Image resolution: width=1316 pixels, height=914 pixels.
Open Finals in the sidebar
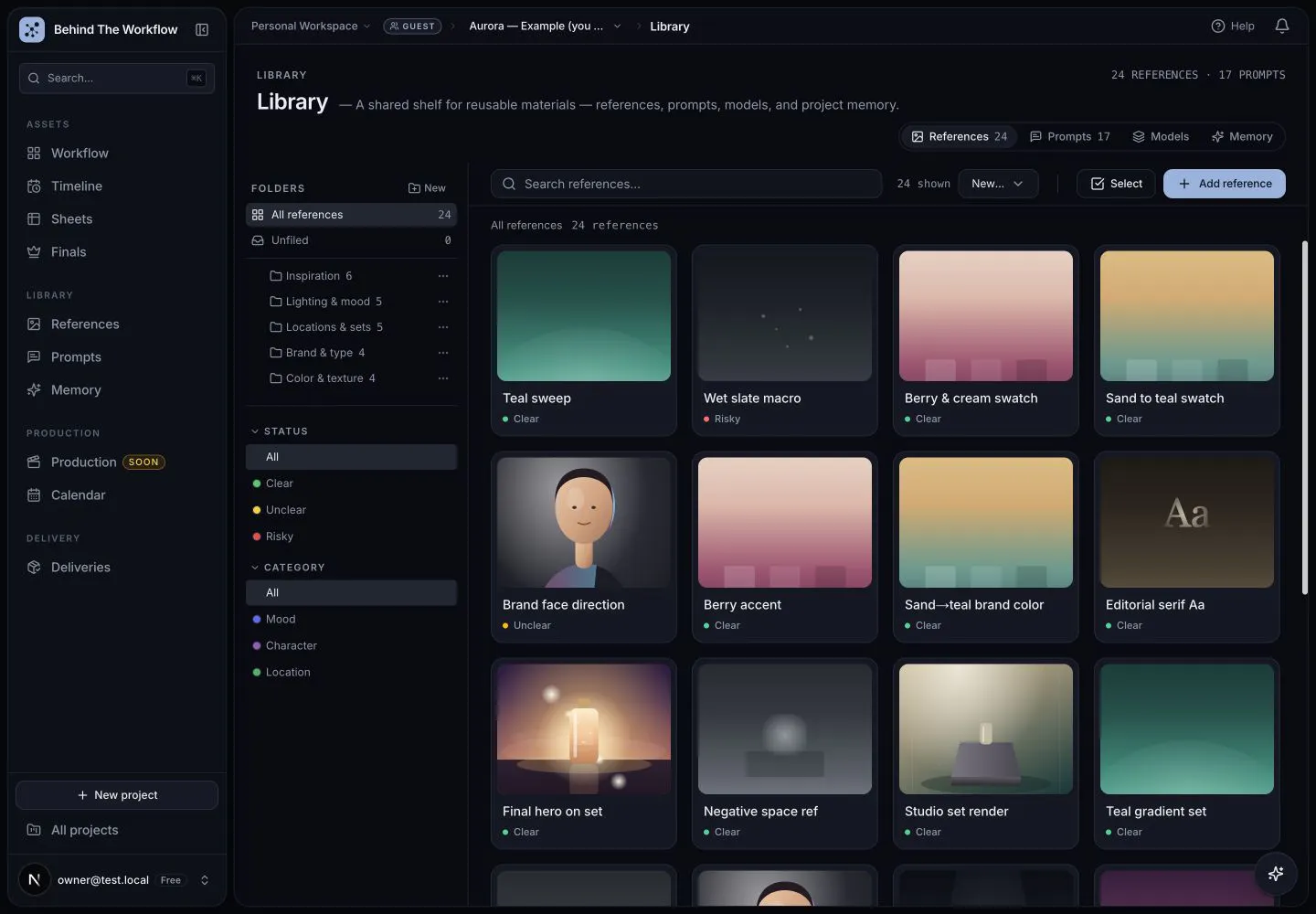coord(117,251)
